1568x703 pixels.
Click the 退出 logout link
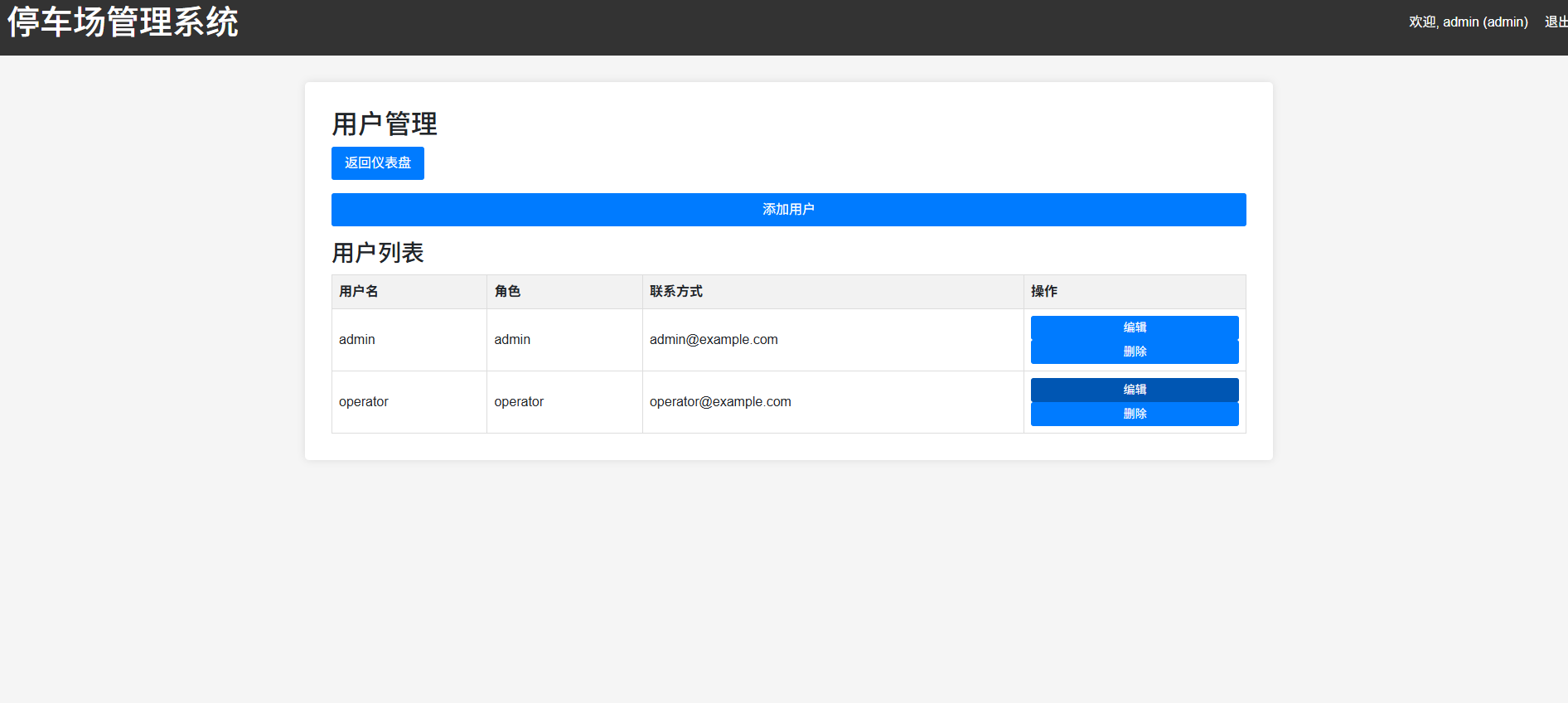pos(1556,22)
